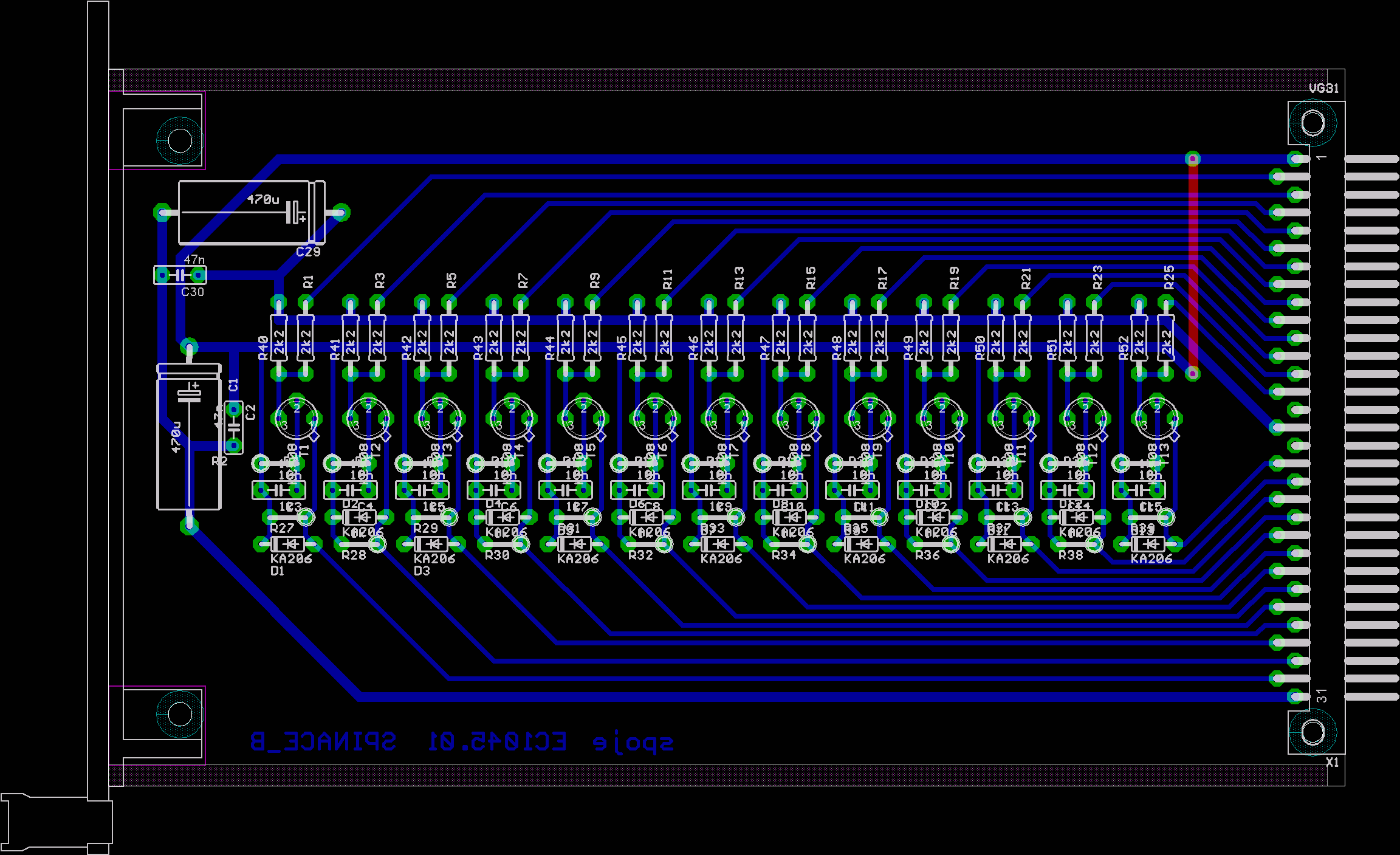Click the mirrored 'spoje' text label

click(633, 743)
